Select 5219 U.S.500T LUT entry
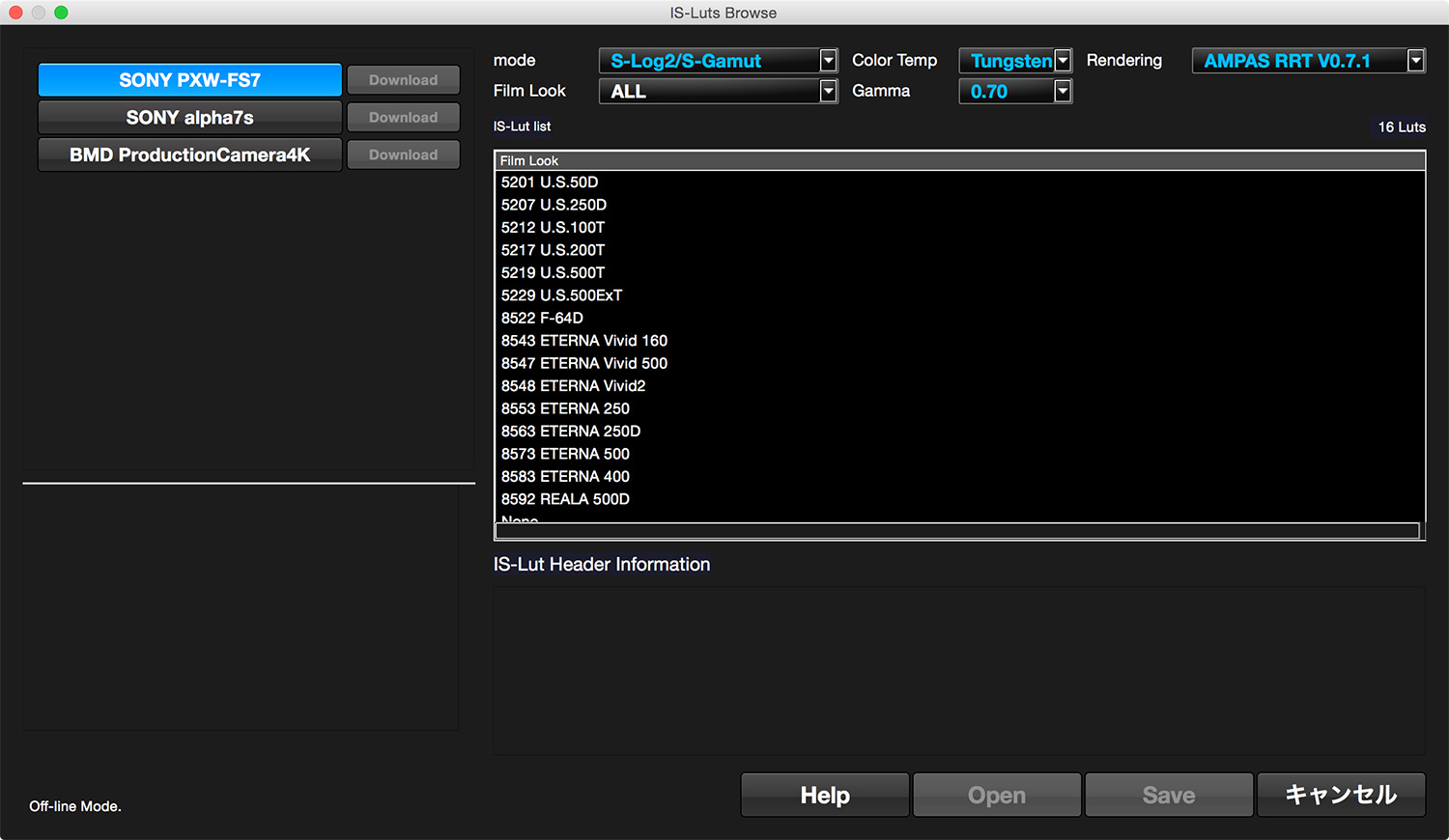This screenshot has height=840, width=1449. tap(553, 273)
